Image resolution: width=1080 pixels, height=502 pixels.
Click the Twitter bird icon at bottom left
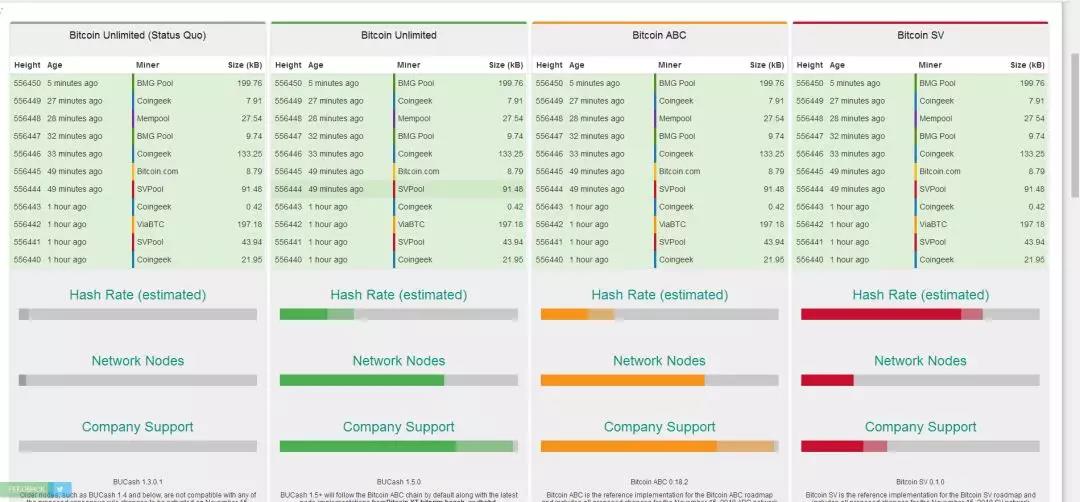coord(61,489)
